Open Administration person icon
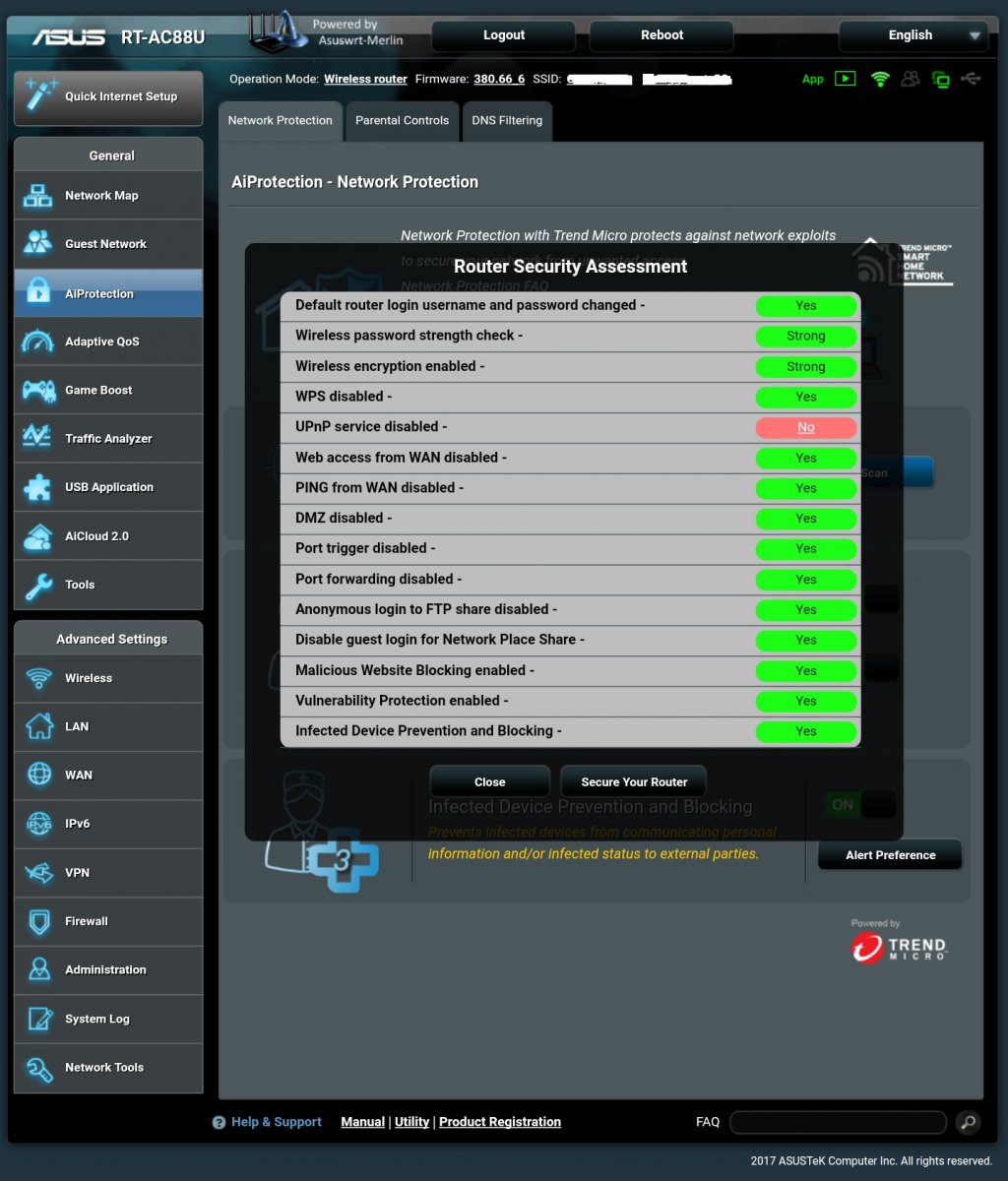 click(38, 969)
